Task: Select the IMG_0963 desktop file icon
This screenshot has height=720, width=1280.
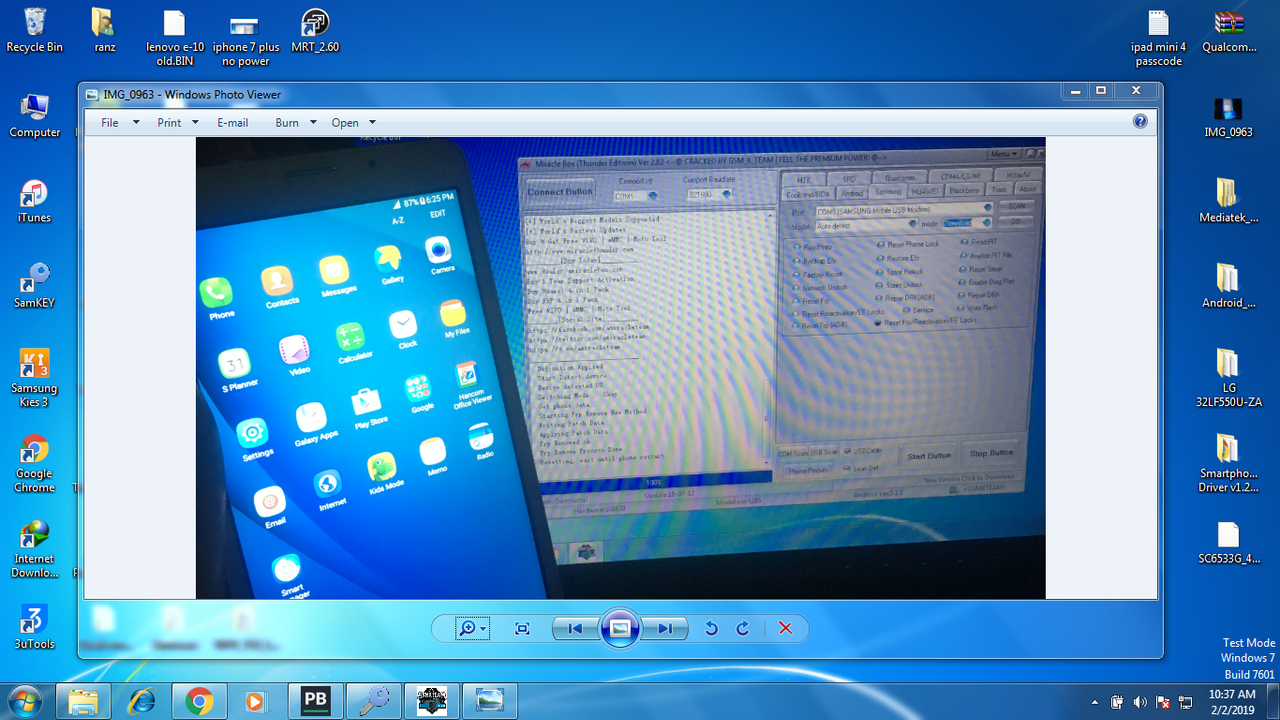Action: pyautogui.click(x=1228, y=117)
